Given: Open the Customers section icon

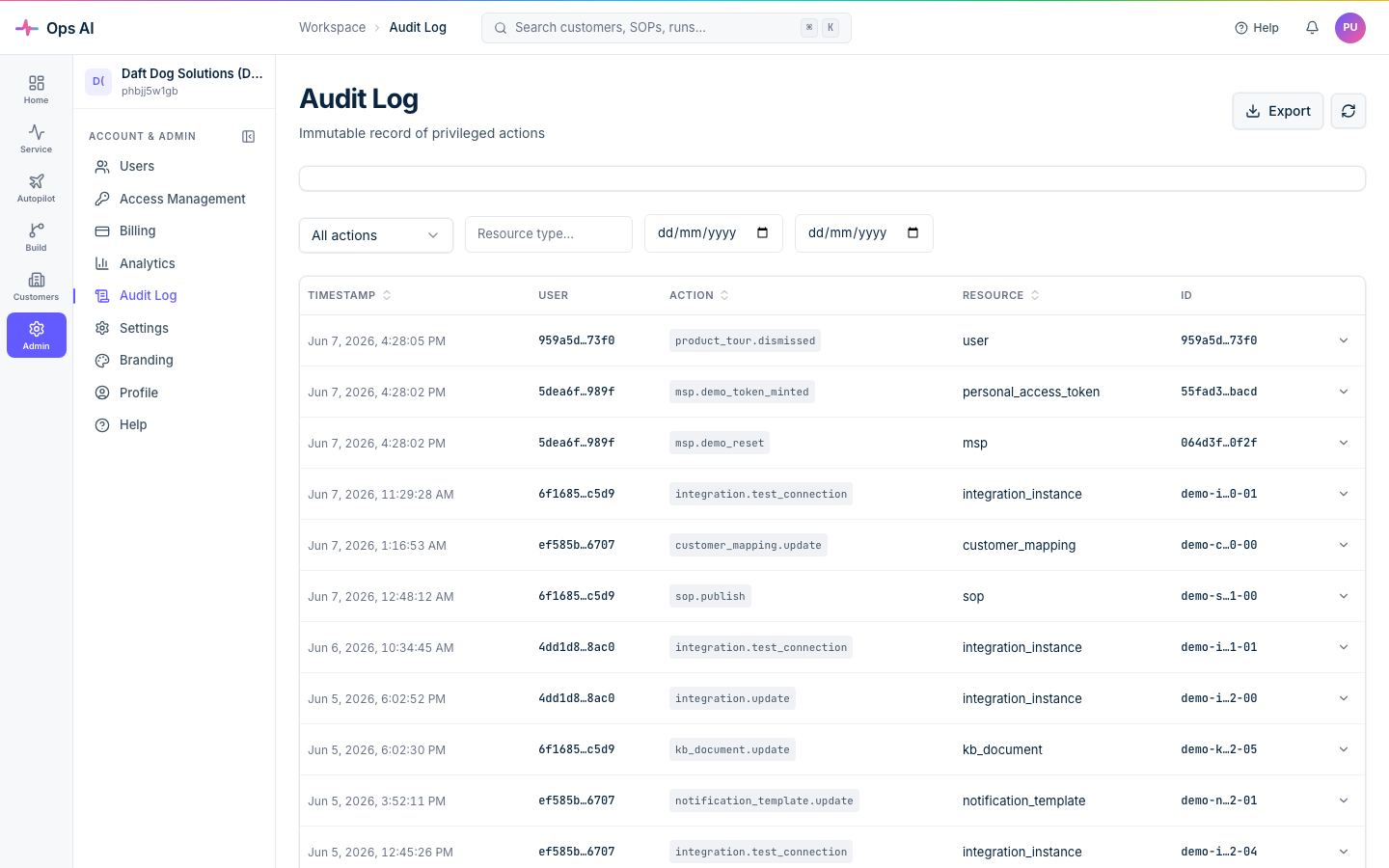Looking at the screenshot, I should click(36, 280).
